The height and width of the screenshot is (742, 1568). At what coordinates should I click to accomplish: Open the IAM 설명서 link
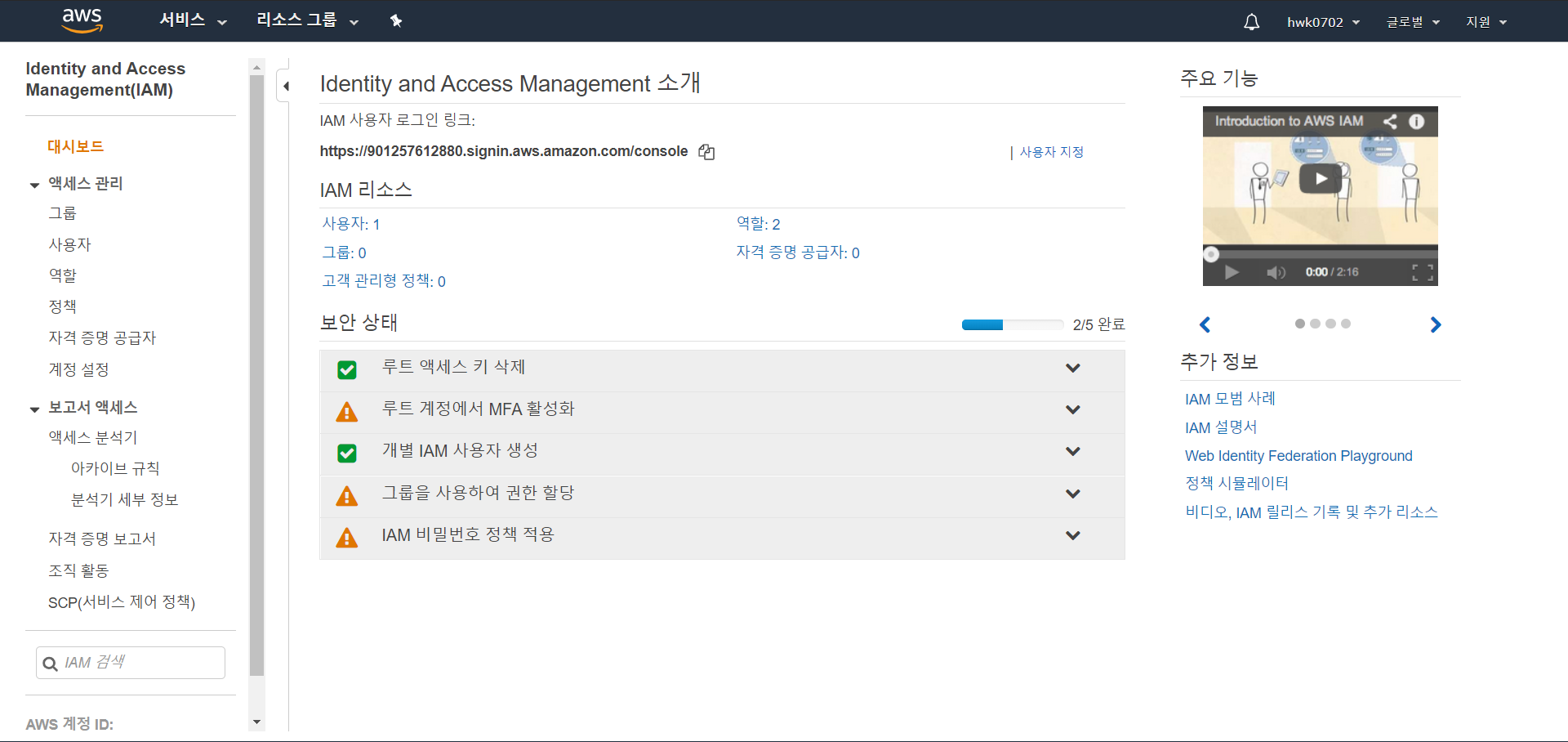(x=1221, y=427)
